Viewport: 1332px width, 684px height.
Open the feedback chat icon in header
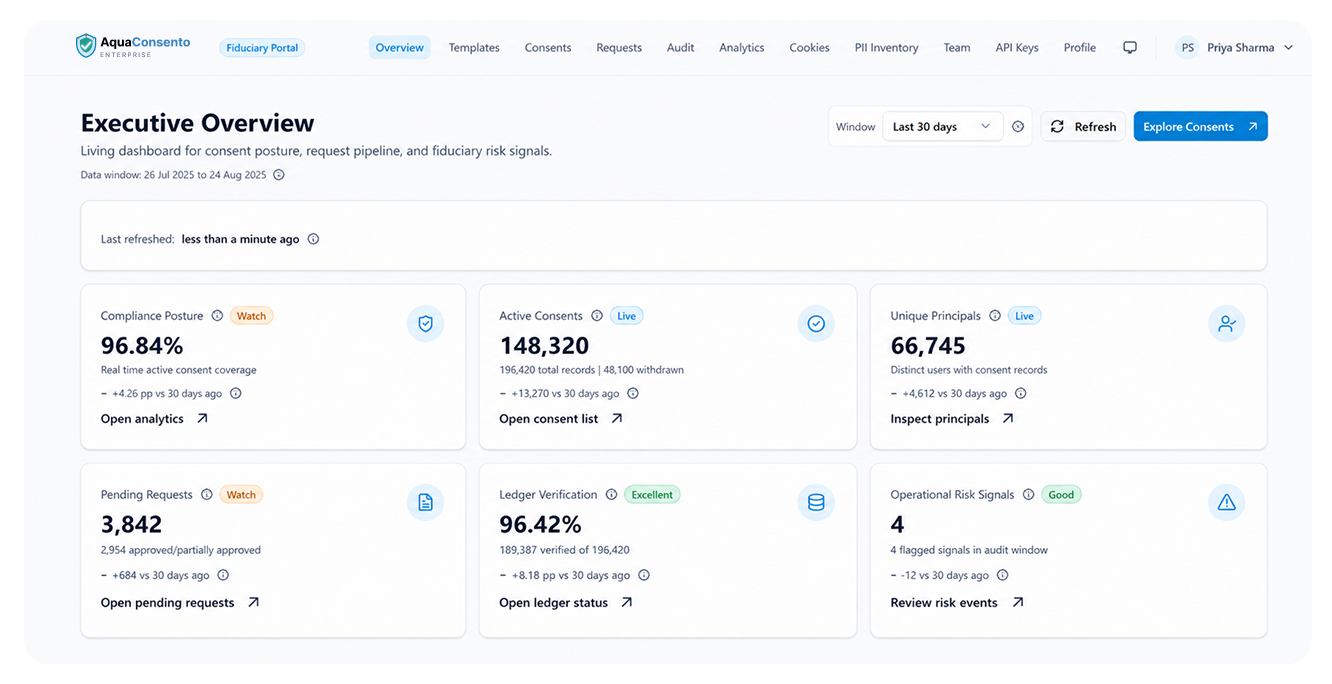[1130, 47]
